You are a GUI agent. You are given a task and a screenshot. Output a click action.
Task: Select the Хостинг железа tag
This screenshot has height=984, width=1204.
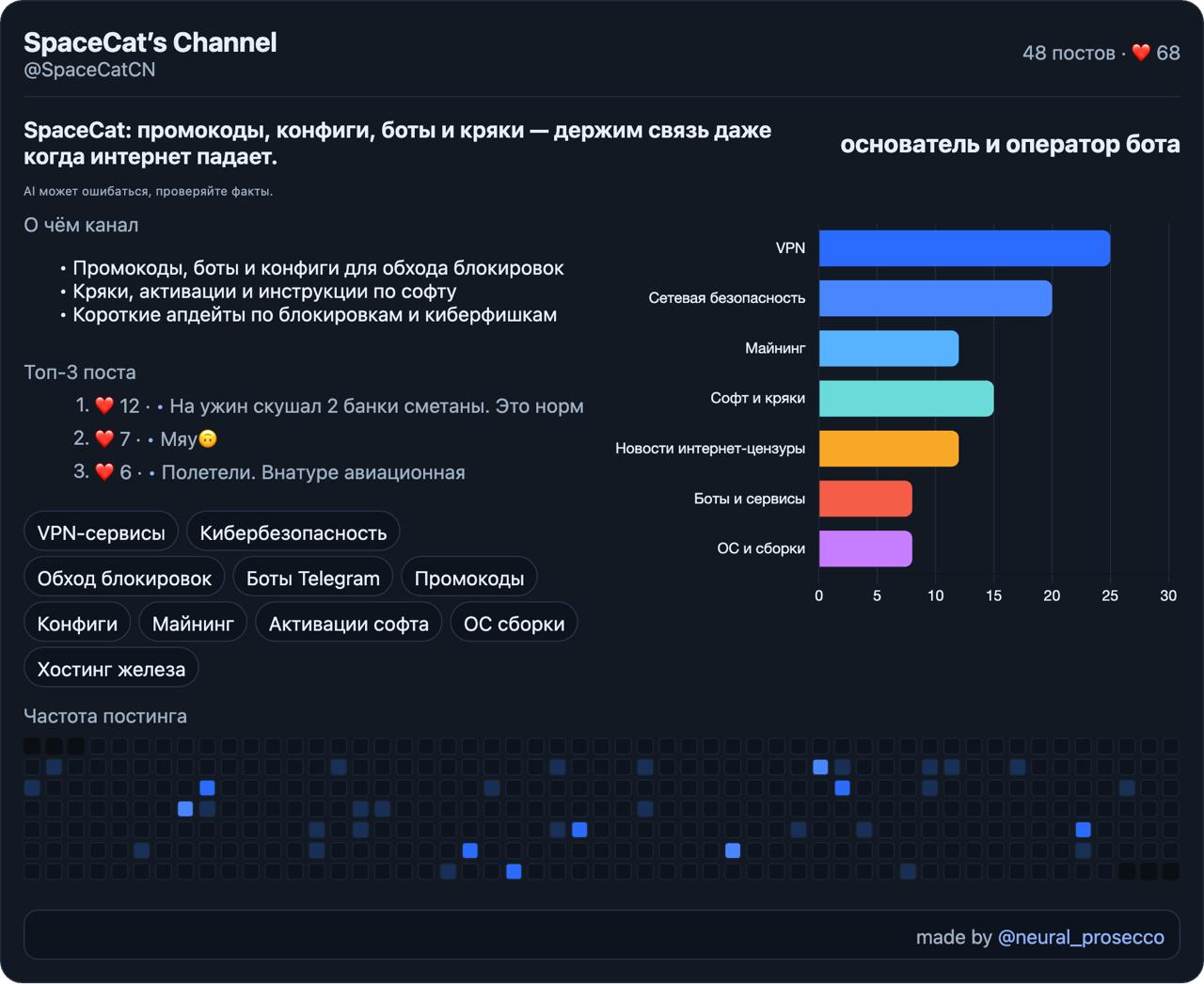(111, 669)
